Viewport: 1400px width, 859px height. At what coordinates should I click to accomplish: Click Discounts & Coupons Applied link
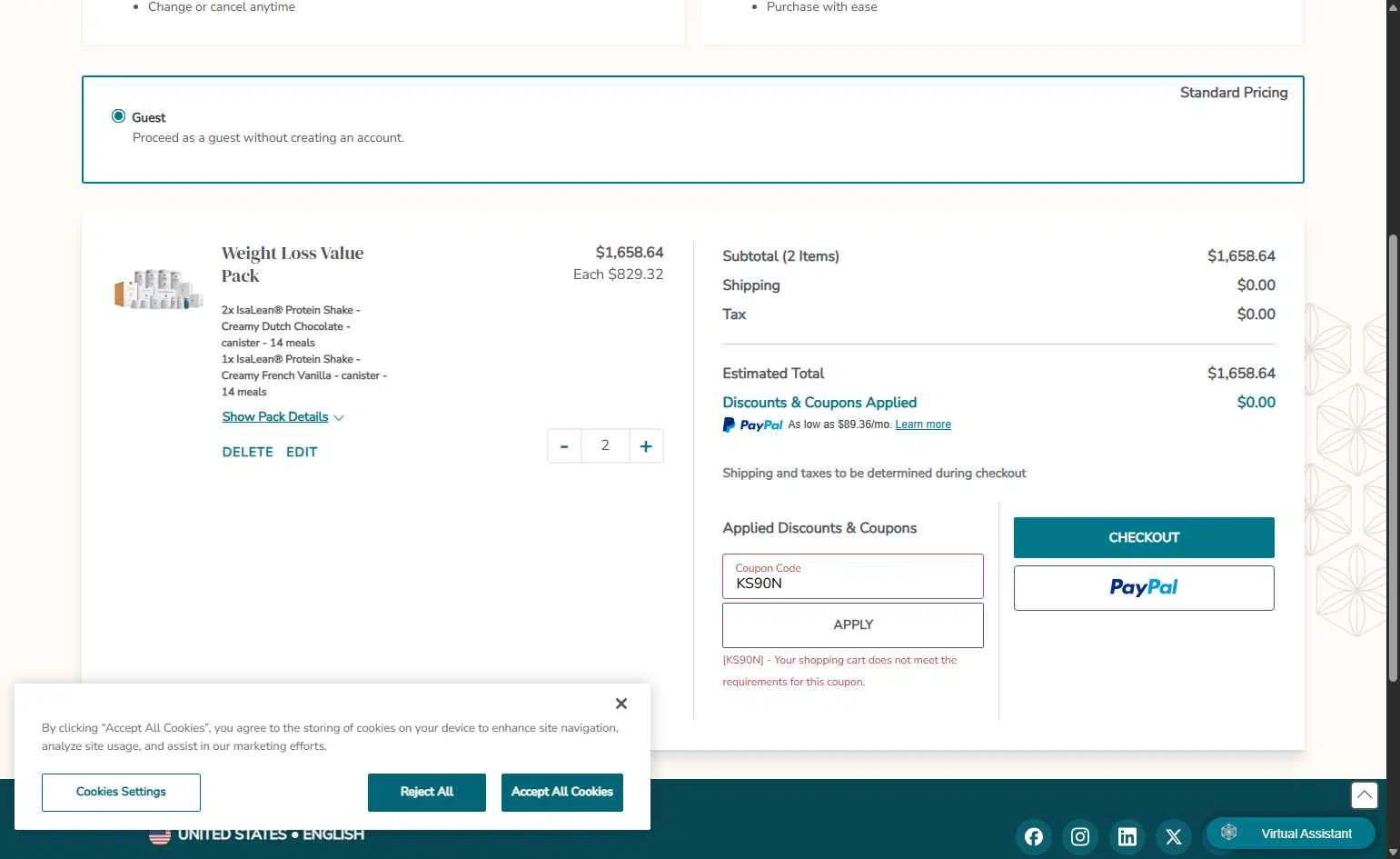[819, 403]
